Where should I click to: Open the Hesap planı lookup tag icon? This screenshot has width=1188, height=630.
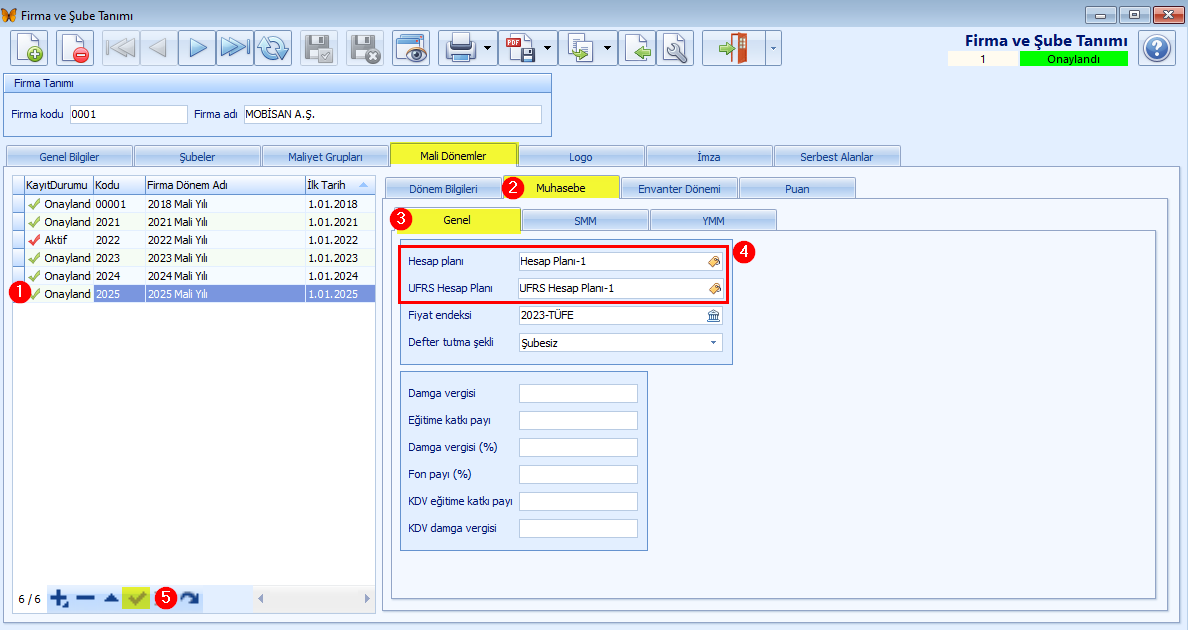point(714,261)
